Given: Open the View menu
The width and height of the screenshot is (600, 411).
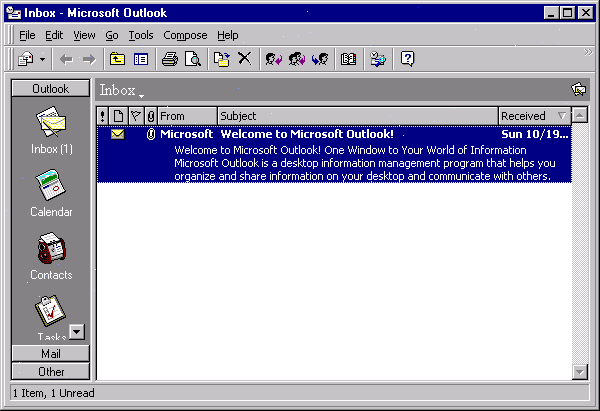Looking at the screenshot, I should (84, 35).
